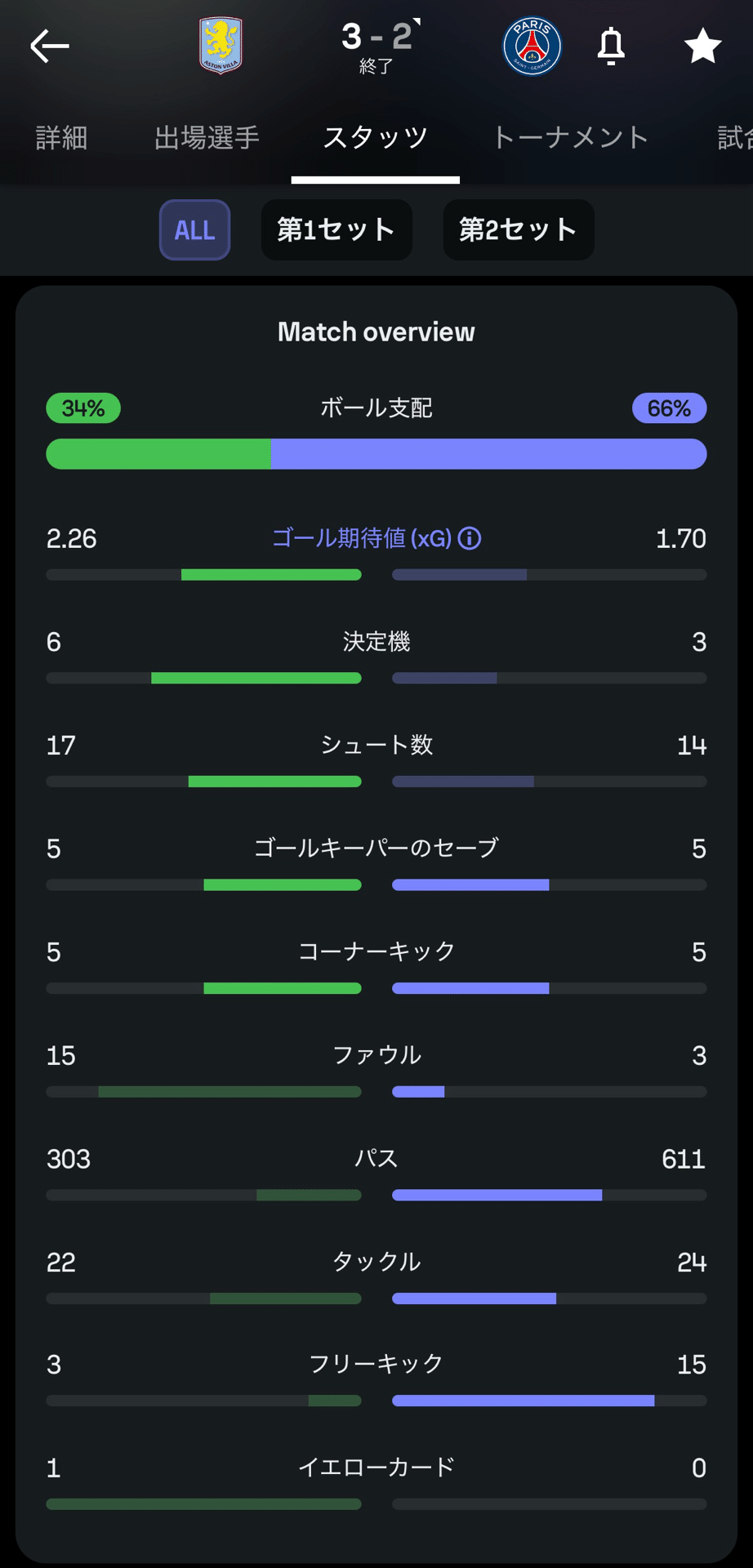Select 第1セット filter
Screen dimensions: 753x1568
click(336, 229)
